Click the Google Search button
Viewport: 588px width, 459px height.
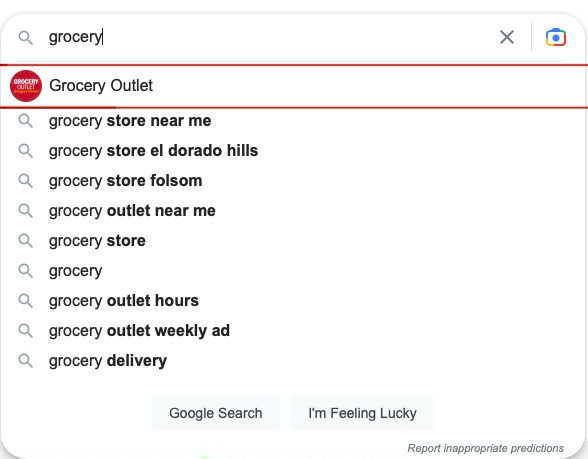point(216,413)
